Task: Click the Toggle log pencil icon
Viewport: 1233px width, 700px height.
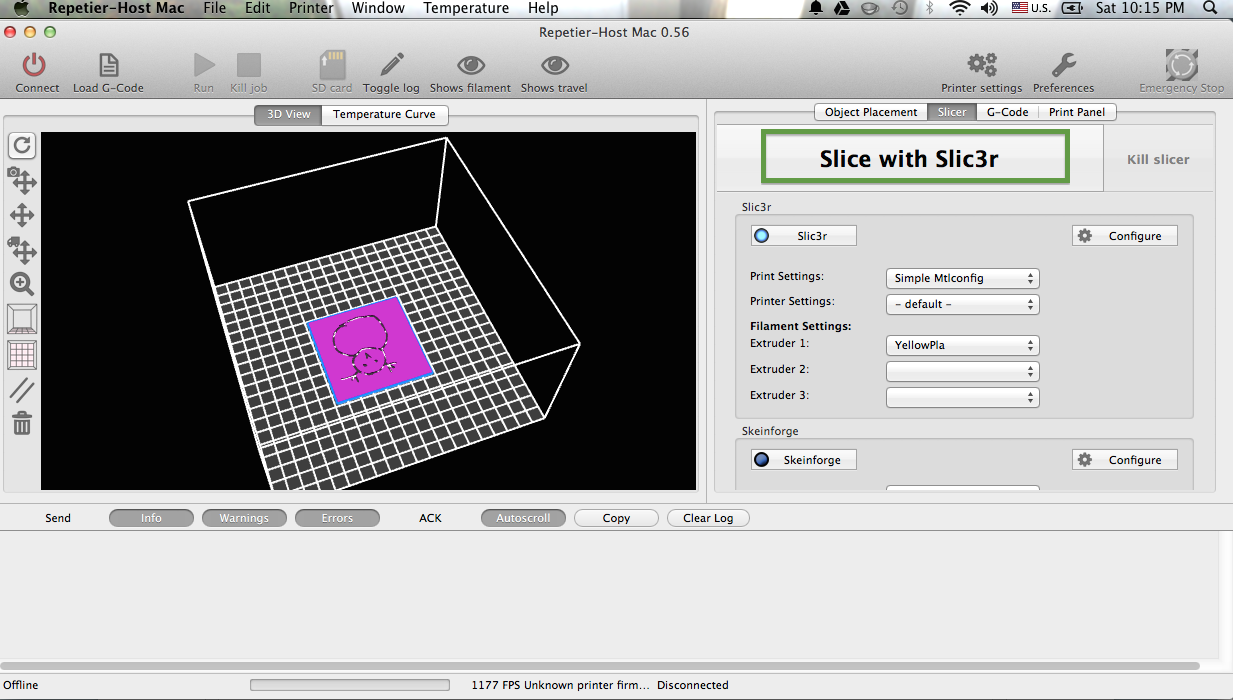Action: (391, 66)
